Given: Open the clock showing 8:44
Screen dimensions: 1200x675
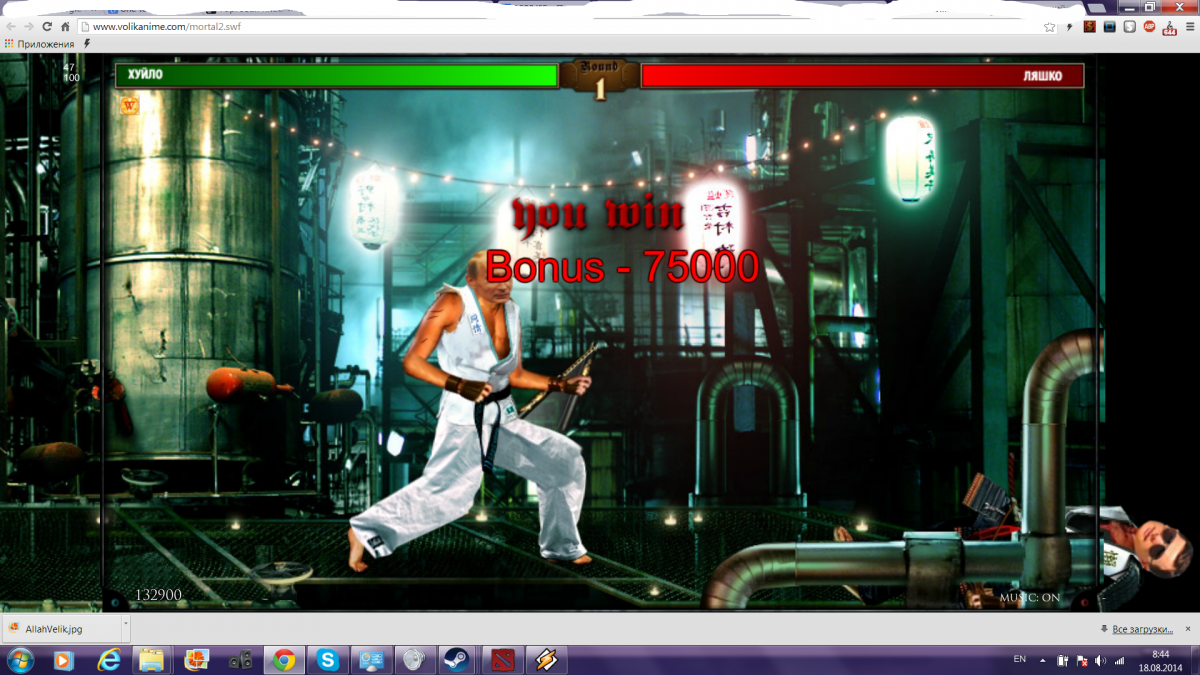Looking at the screenshot, I should (x=1159, y=660).
